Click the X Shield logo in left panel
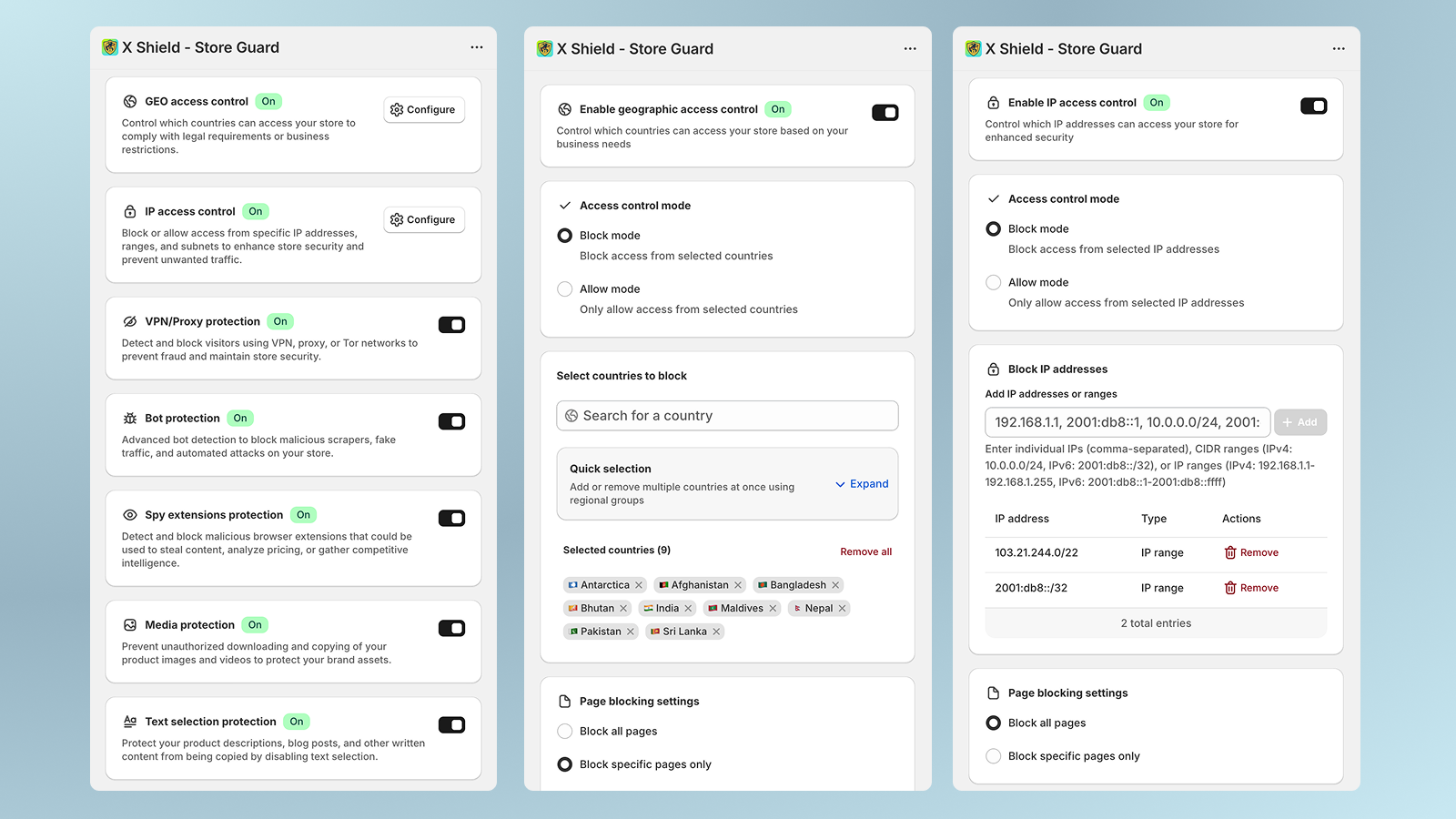This screenshot has height=819, width=1456. [110, 47]
